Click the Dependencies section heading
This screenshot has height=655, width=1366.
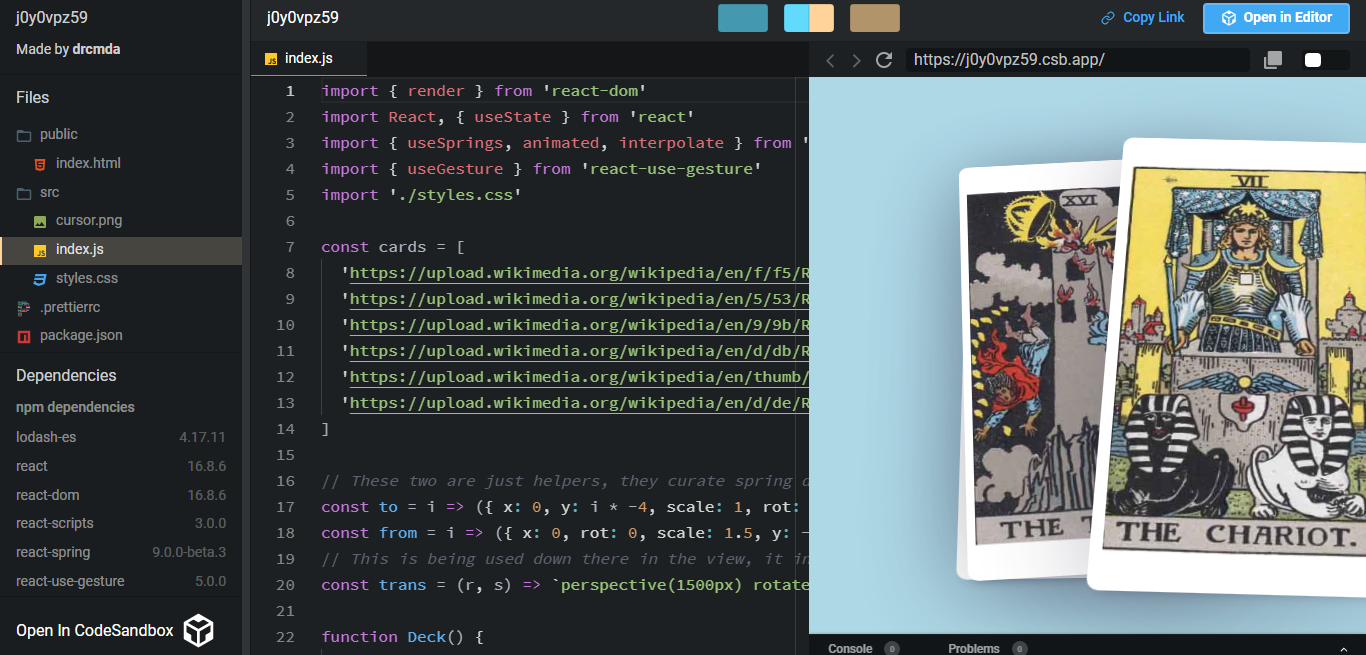(x=66, y=375)
